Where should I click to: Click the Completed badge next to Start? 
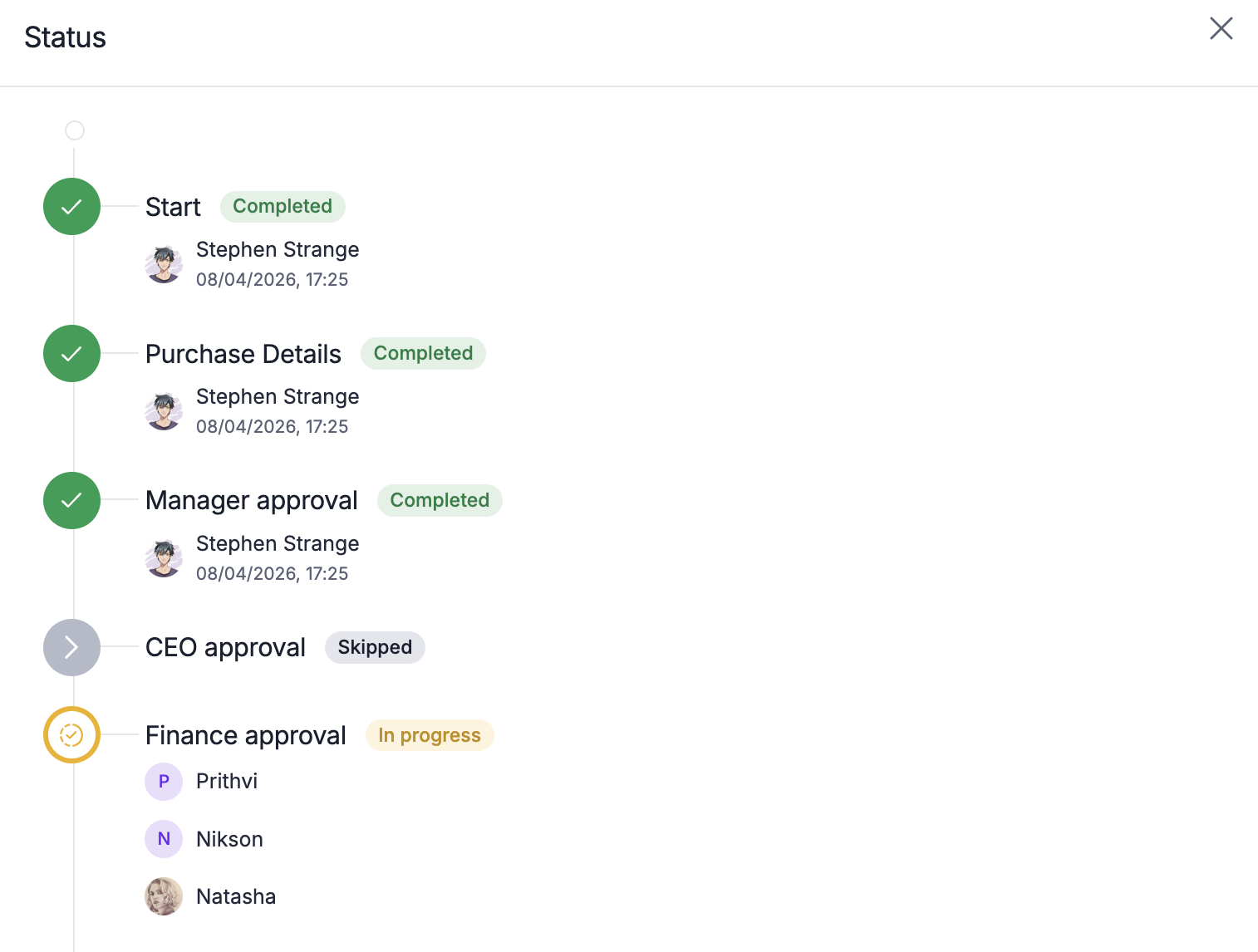coord(283,207)
